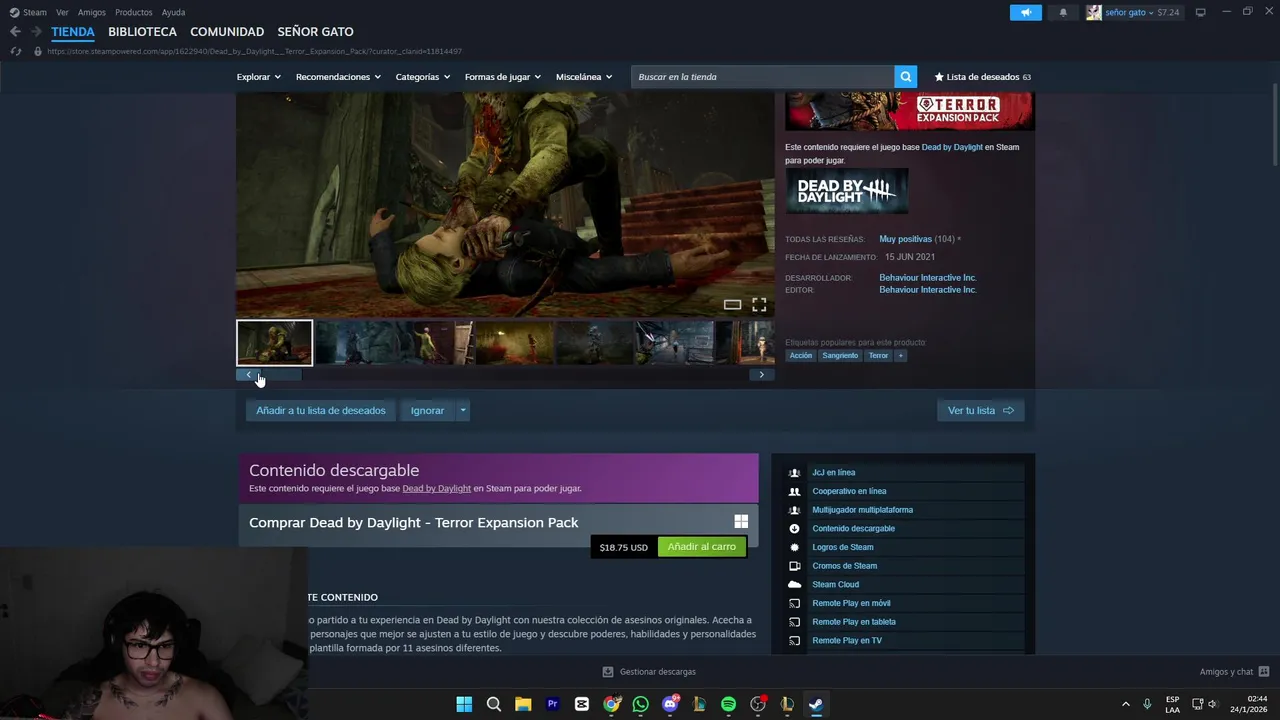Expand the Miscelánea dropdown

[x=583, y=77]
